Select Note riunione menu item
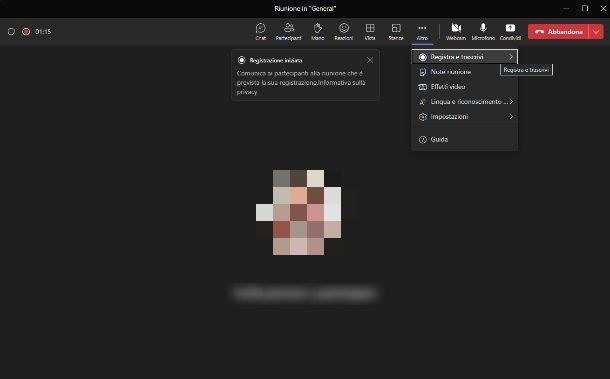Screen dimensions: 610x379 point(465,72)
